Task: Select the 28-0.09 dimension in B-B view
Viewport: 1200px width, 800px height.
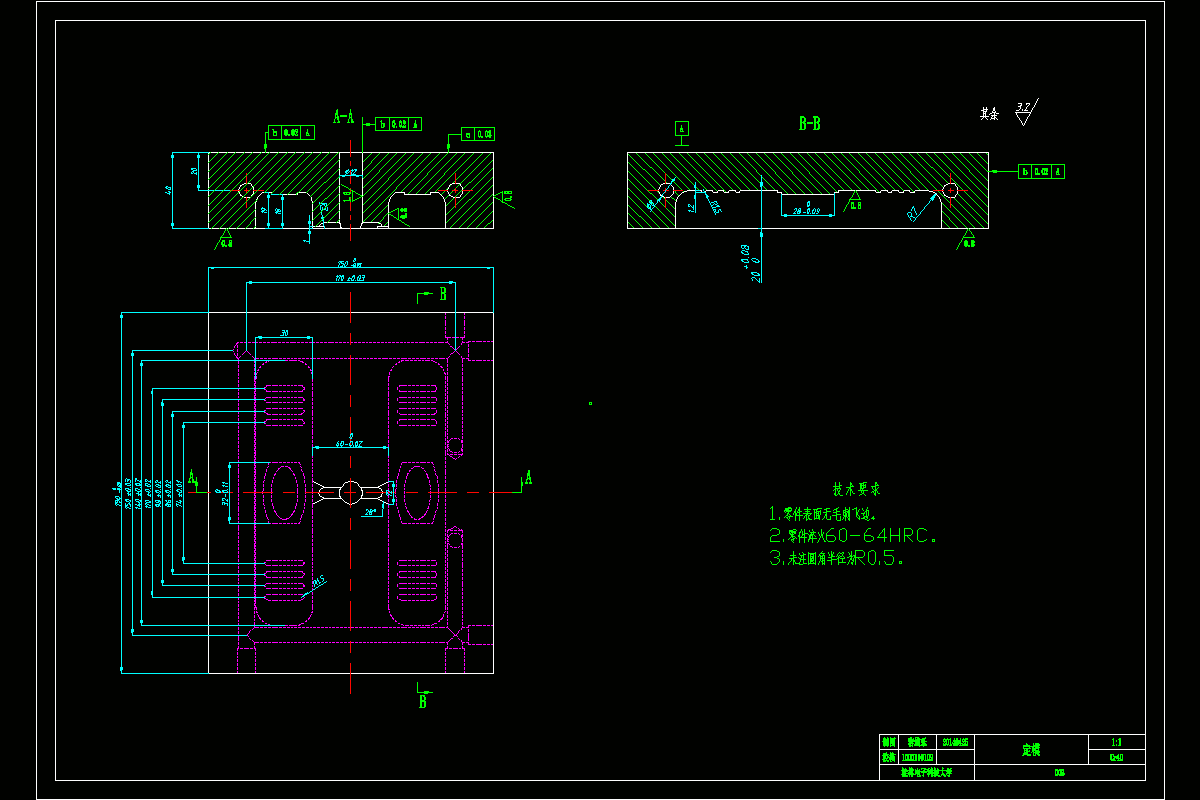Action: click(x=806, y=210)
